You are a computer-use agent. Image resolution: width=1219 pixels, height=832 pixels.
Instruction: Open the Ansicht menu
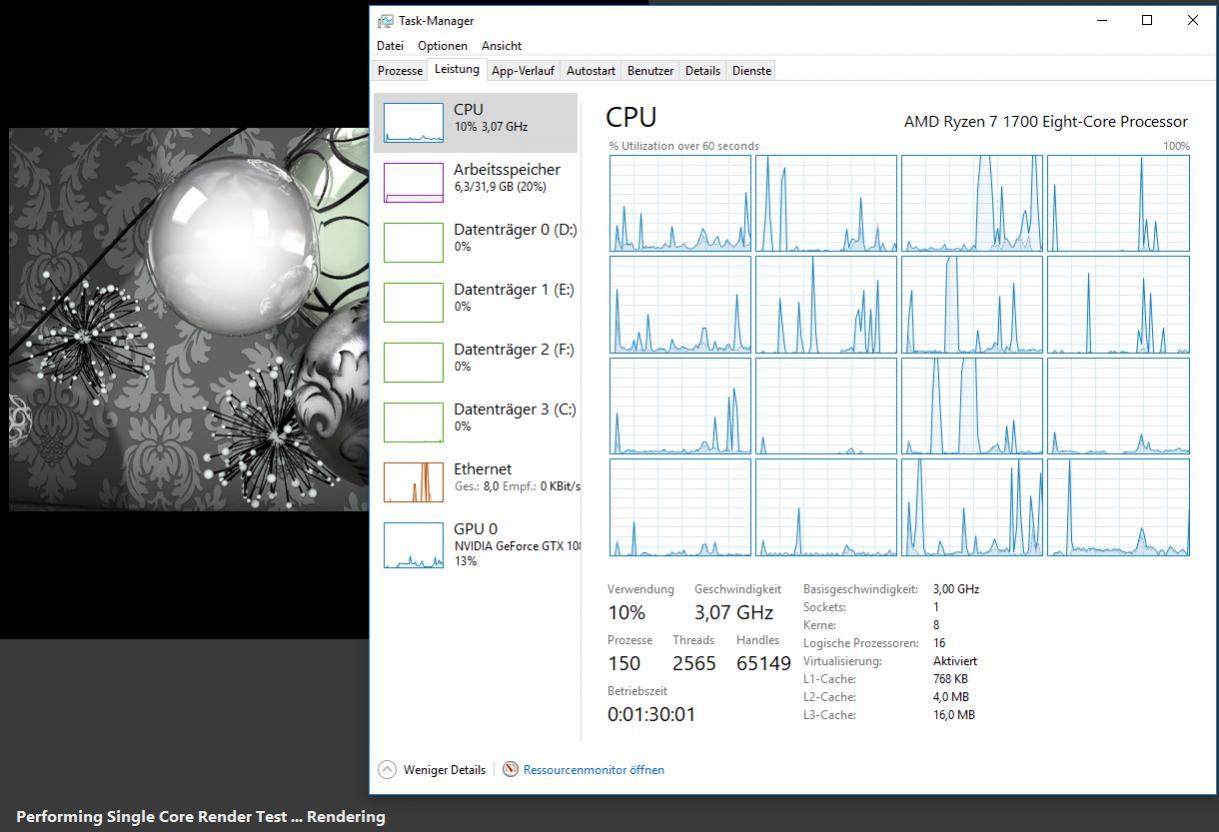pyautogui.click(x=501, y=46)
